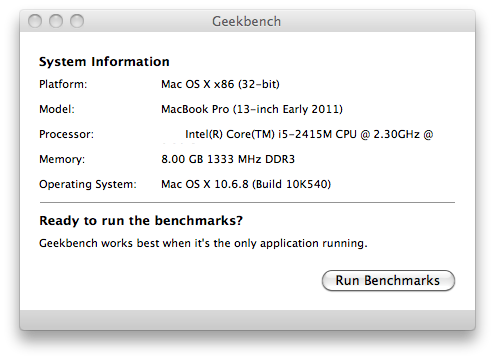
Task: Click the Memory label
Action: 62,159
